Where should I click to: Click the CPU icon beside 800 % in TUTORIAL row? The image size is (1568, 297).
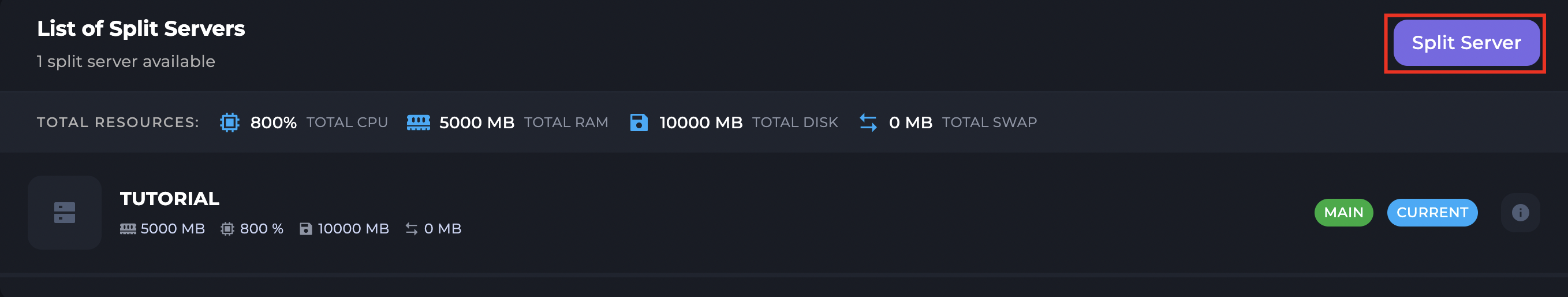(x=227, y=229)
